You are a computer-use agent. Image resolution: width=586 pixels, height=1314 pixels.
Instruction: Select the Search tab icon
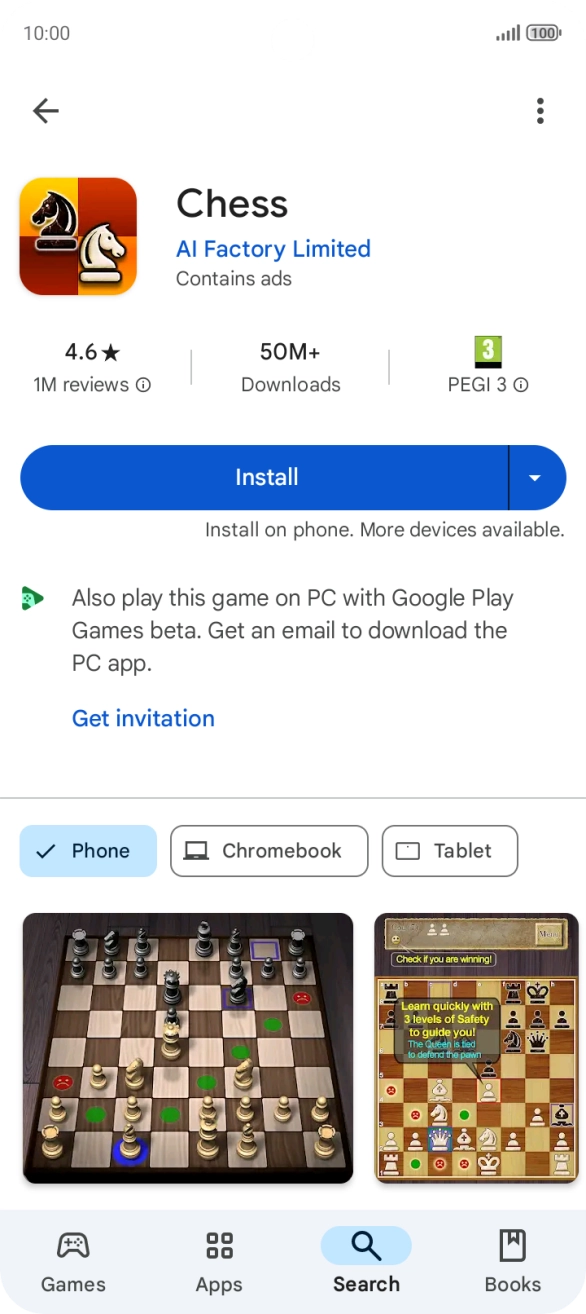point(366,1248)
